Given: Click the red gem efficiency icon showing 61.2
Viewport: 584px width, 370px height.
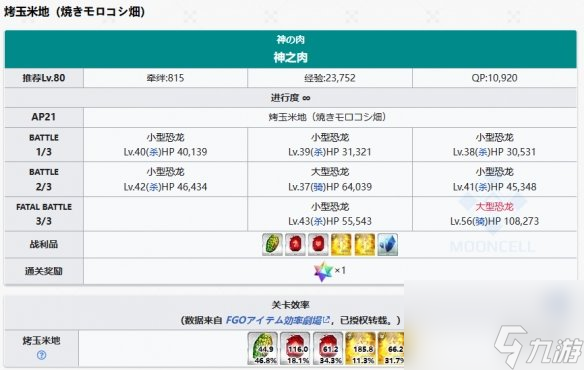Looking at the screenshot, I should (x=328, y=349).
